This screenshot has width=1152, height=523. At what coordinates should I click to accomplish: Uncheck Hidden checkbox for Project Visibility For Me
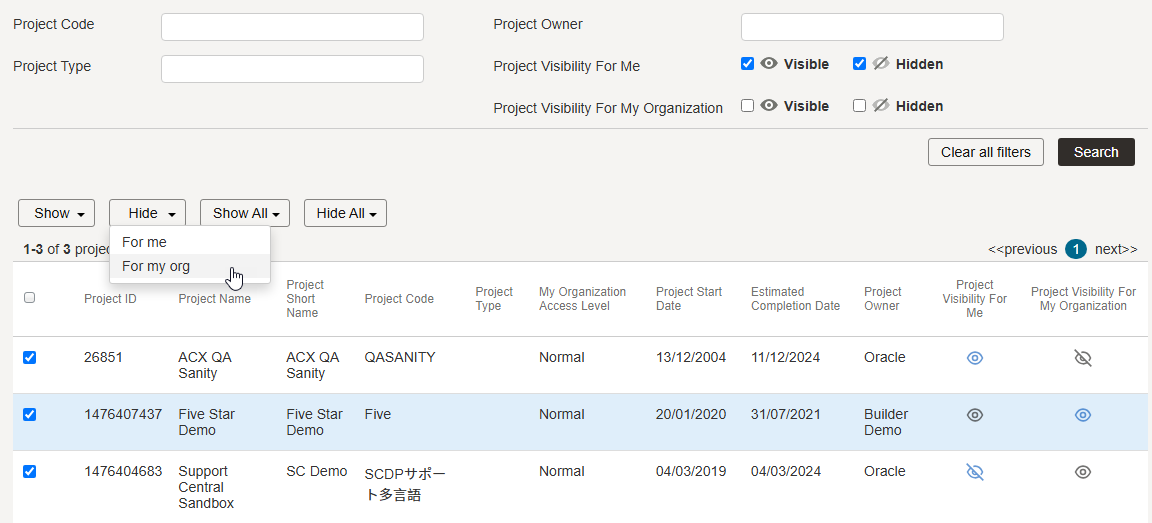pos(859,64)
